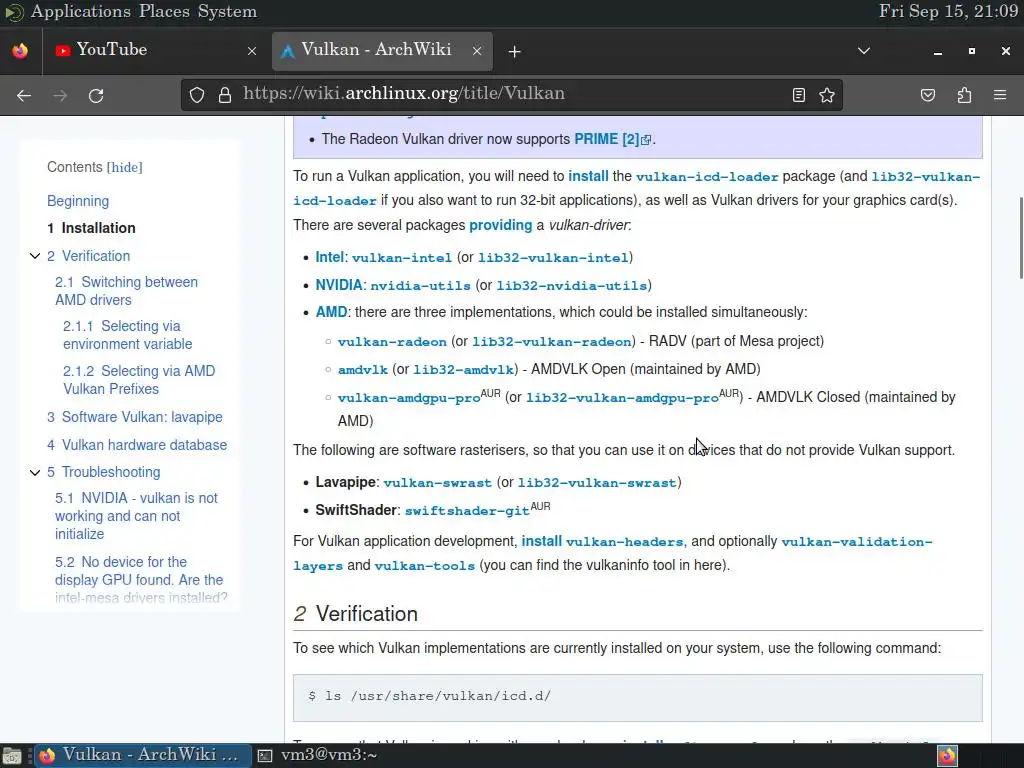Go to 5 Troubleshooting in contents

tap(103, 472)
